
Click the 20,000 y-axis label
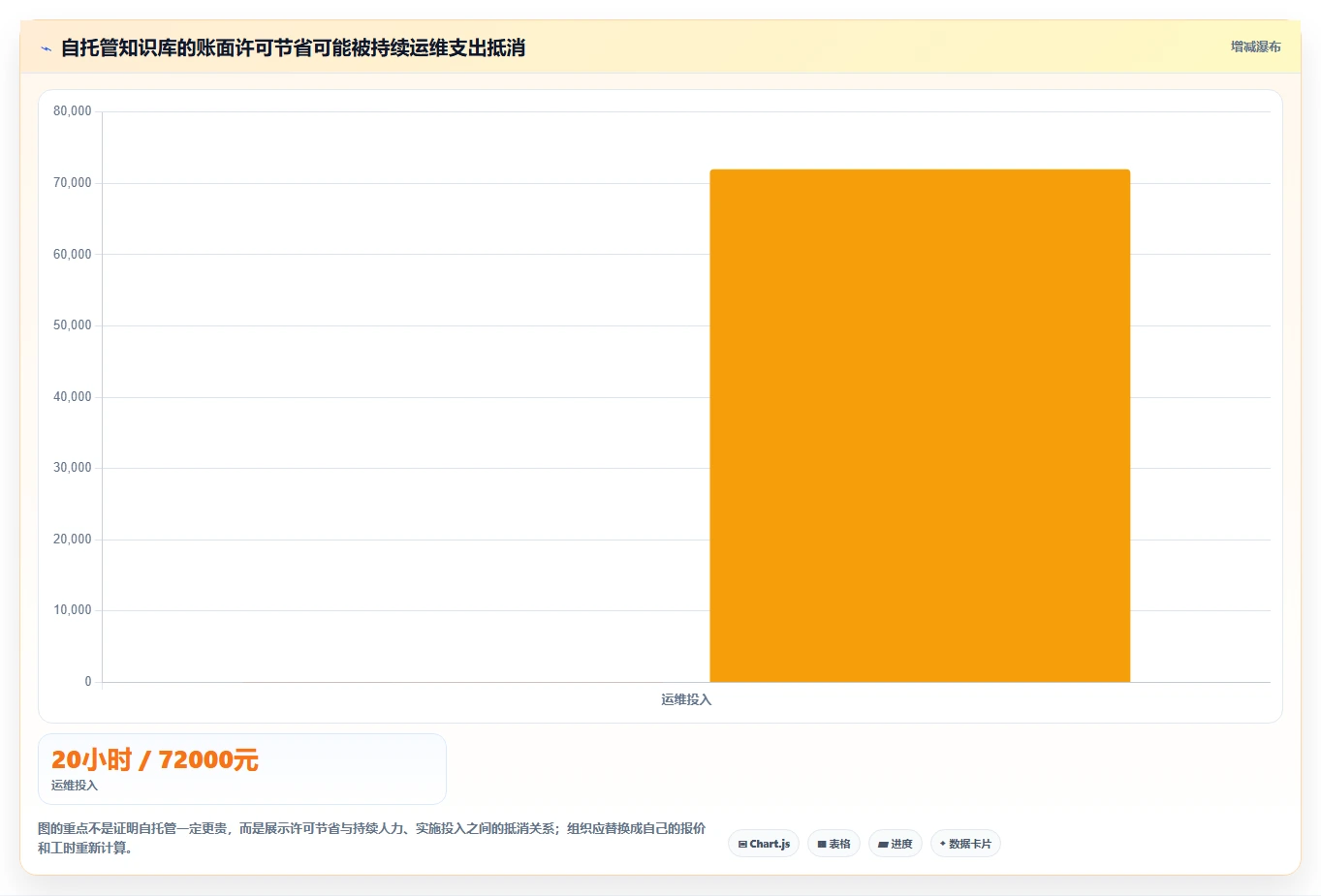[x=73, y=540]
